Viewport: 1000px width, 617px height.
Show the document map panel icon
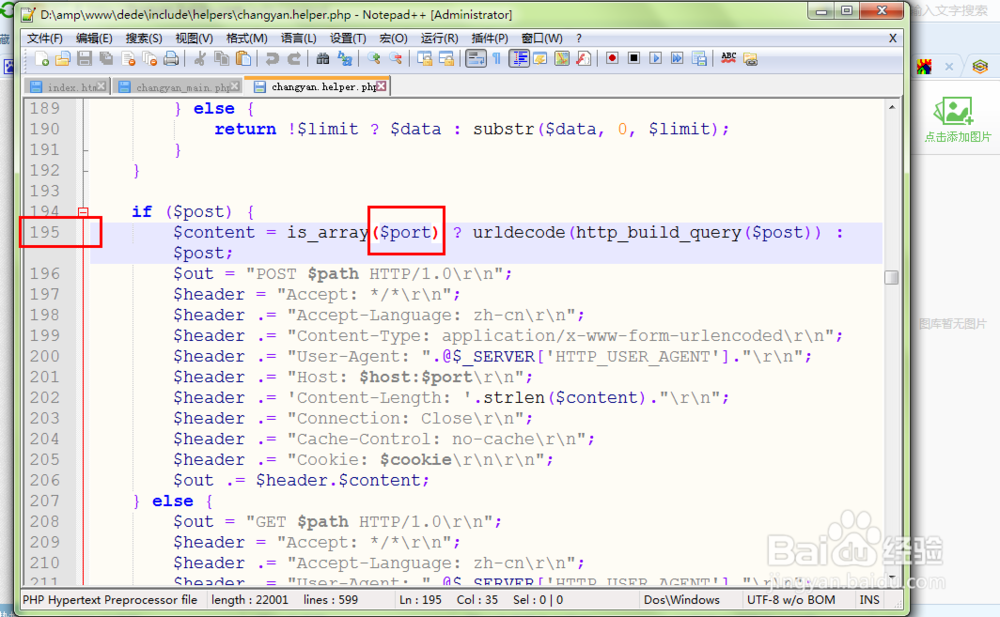click(x=562, y=59)
